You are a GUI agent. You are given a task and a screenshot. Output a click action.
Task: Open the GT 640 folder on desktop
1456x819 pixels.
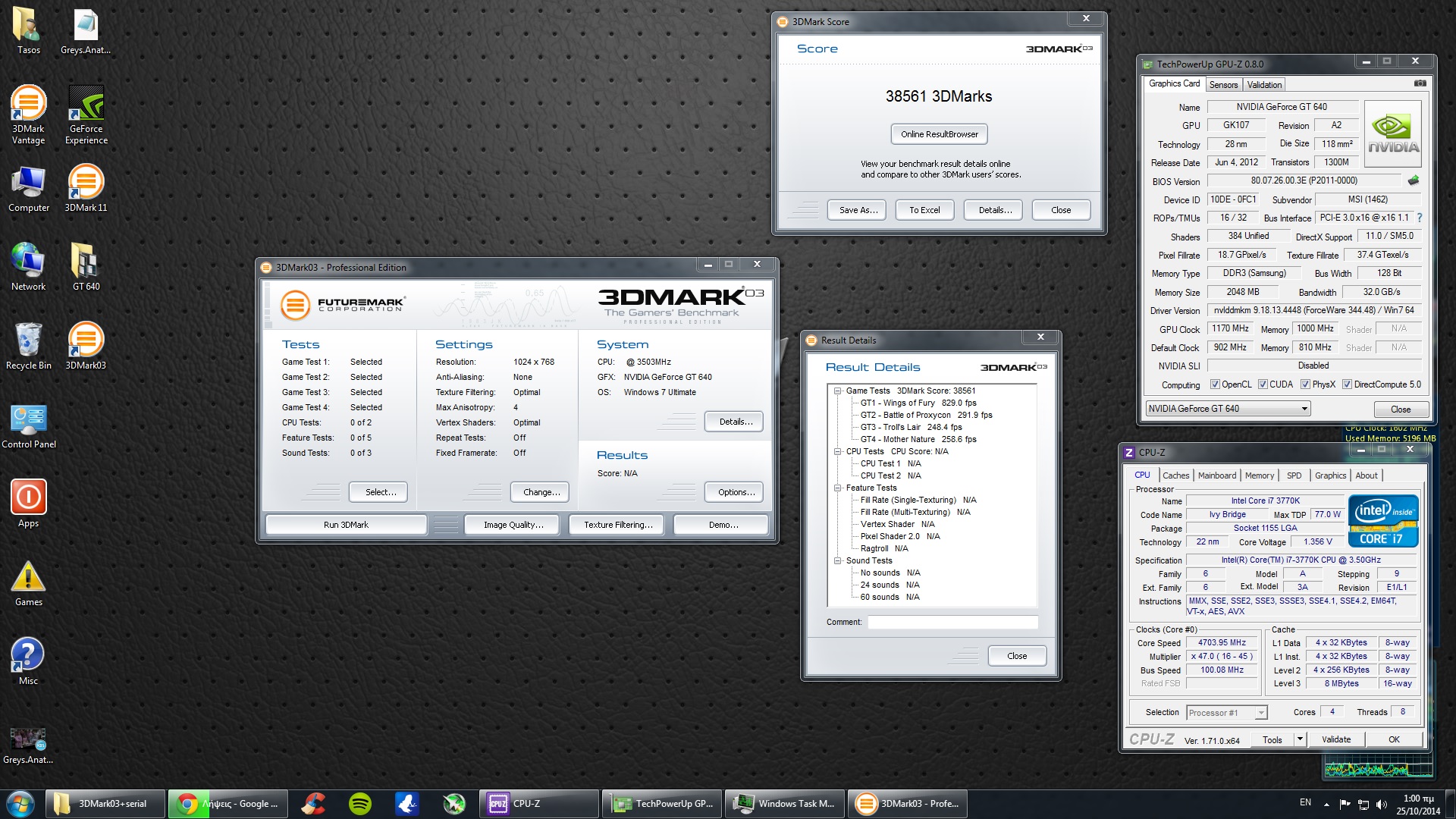tap(86, 267)
